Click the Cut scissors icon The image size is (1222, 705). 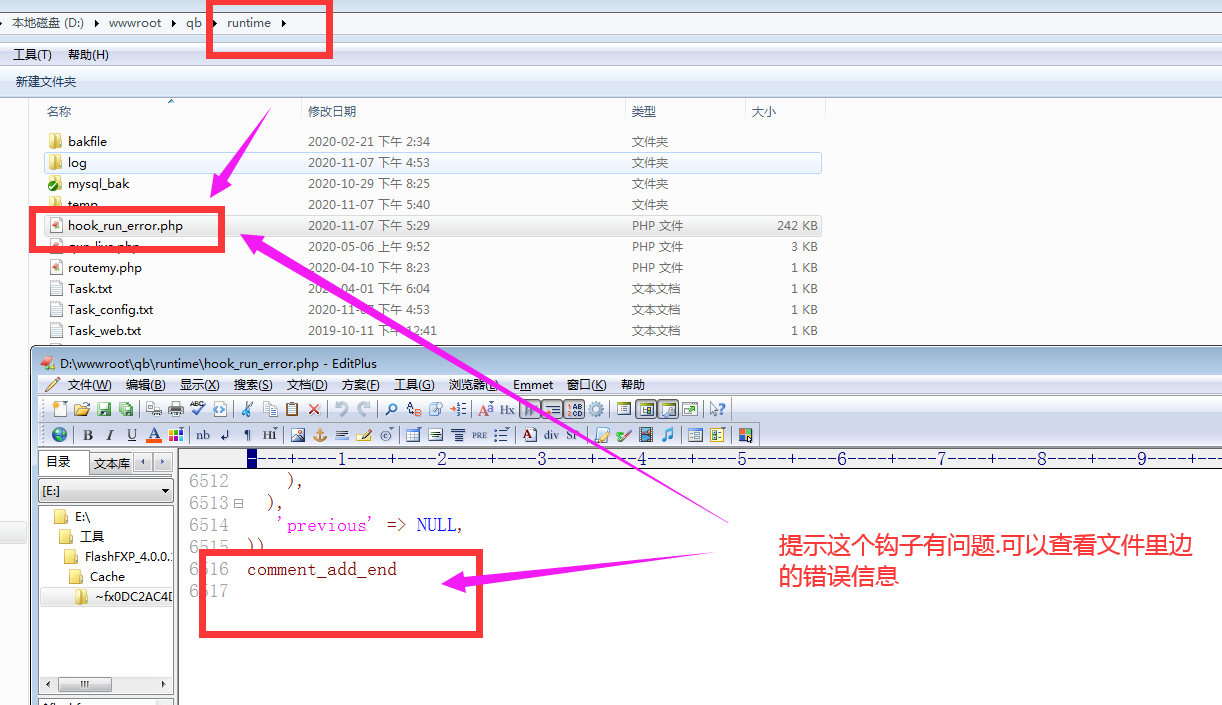pos(246,408)
